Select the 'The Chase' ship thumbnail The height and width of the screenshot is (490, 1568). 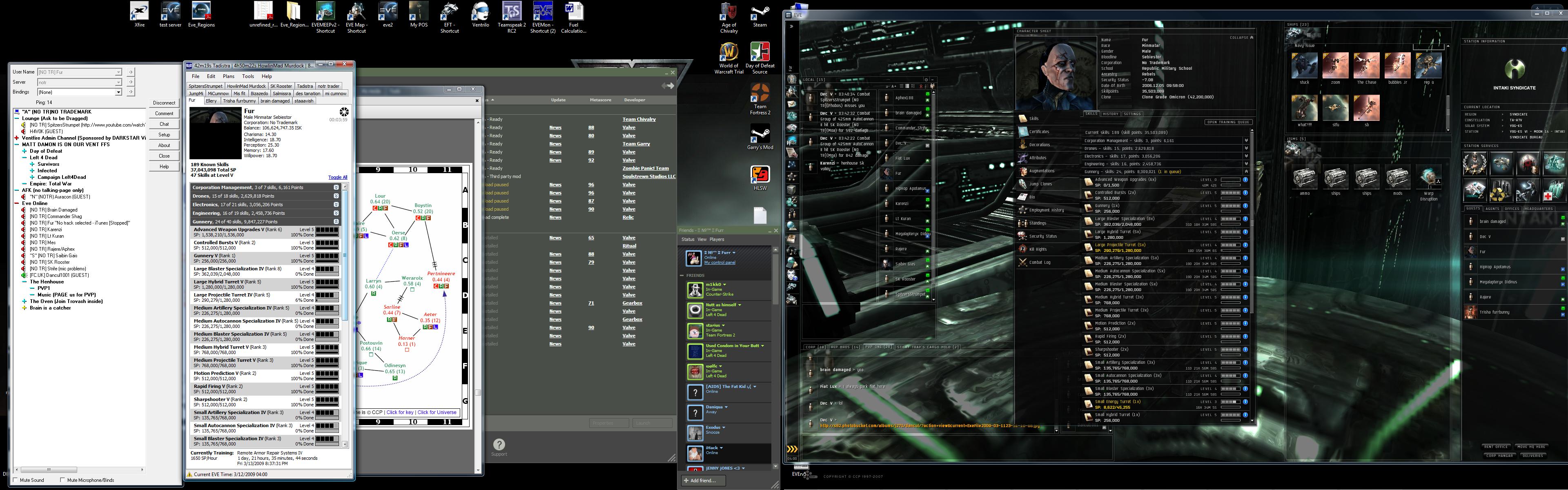[x=1366, y=66]
